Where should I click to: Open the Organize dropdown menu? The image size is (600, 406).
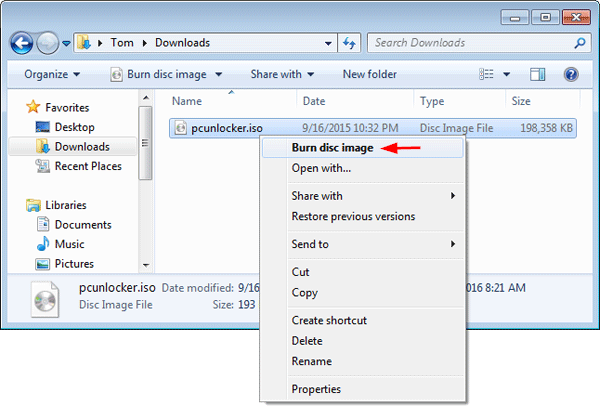[53, 74]
